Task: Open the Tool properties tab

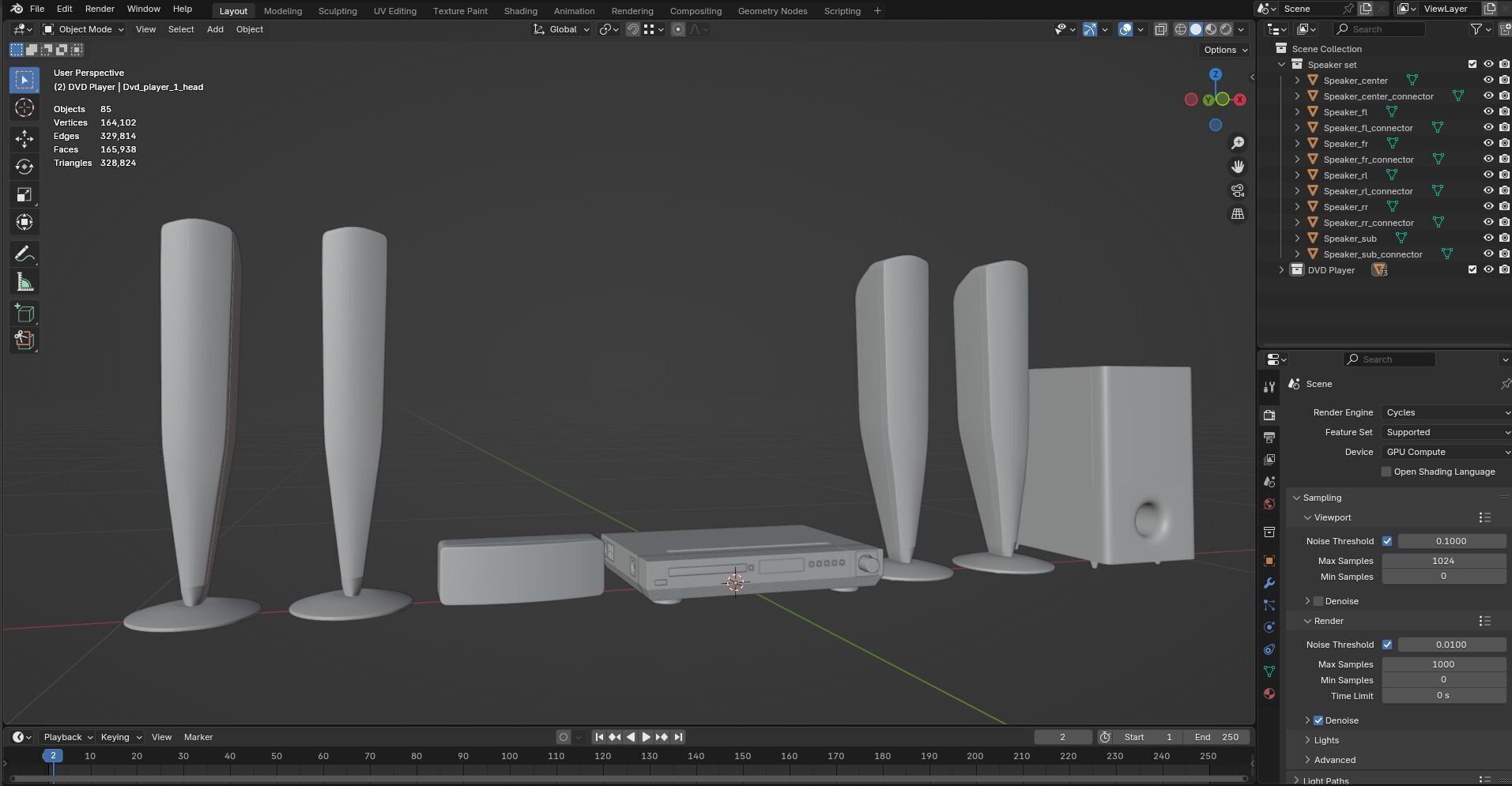Action: pos(1269,387)
